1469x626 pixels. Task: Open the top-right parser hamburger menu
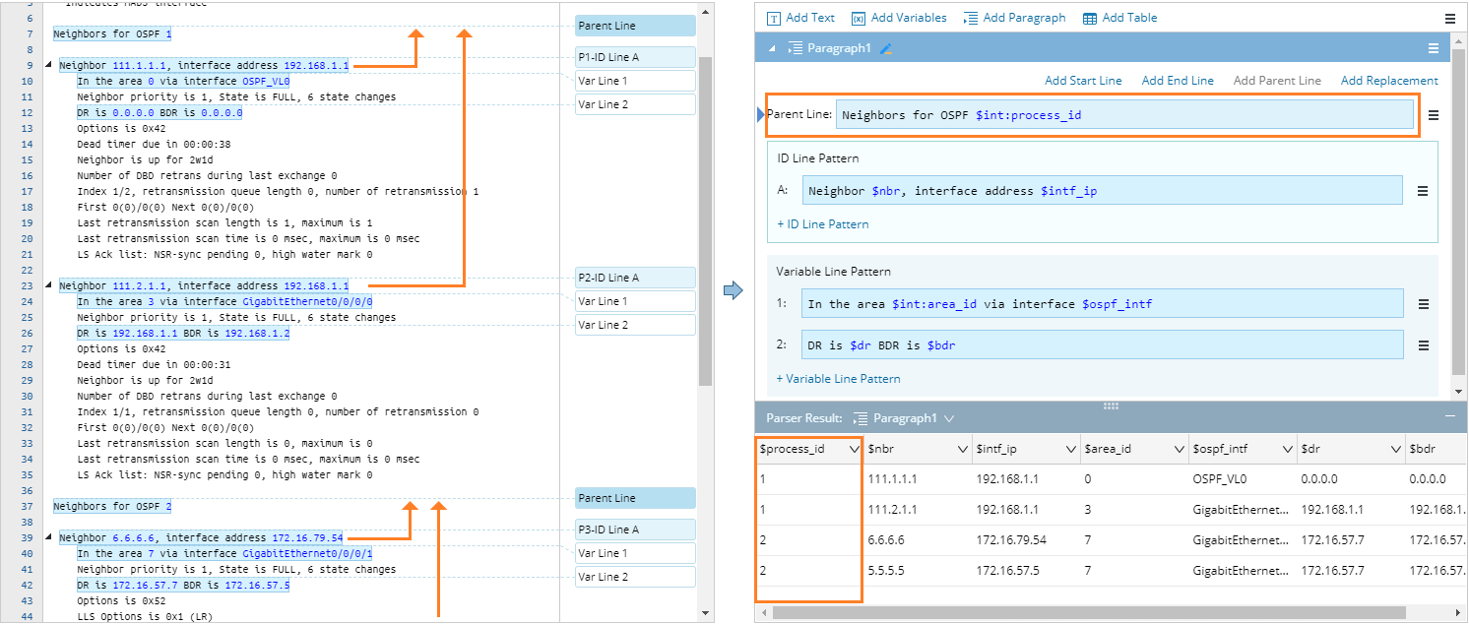click(x=1450, y=18)
